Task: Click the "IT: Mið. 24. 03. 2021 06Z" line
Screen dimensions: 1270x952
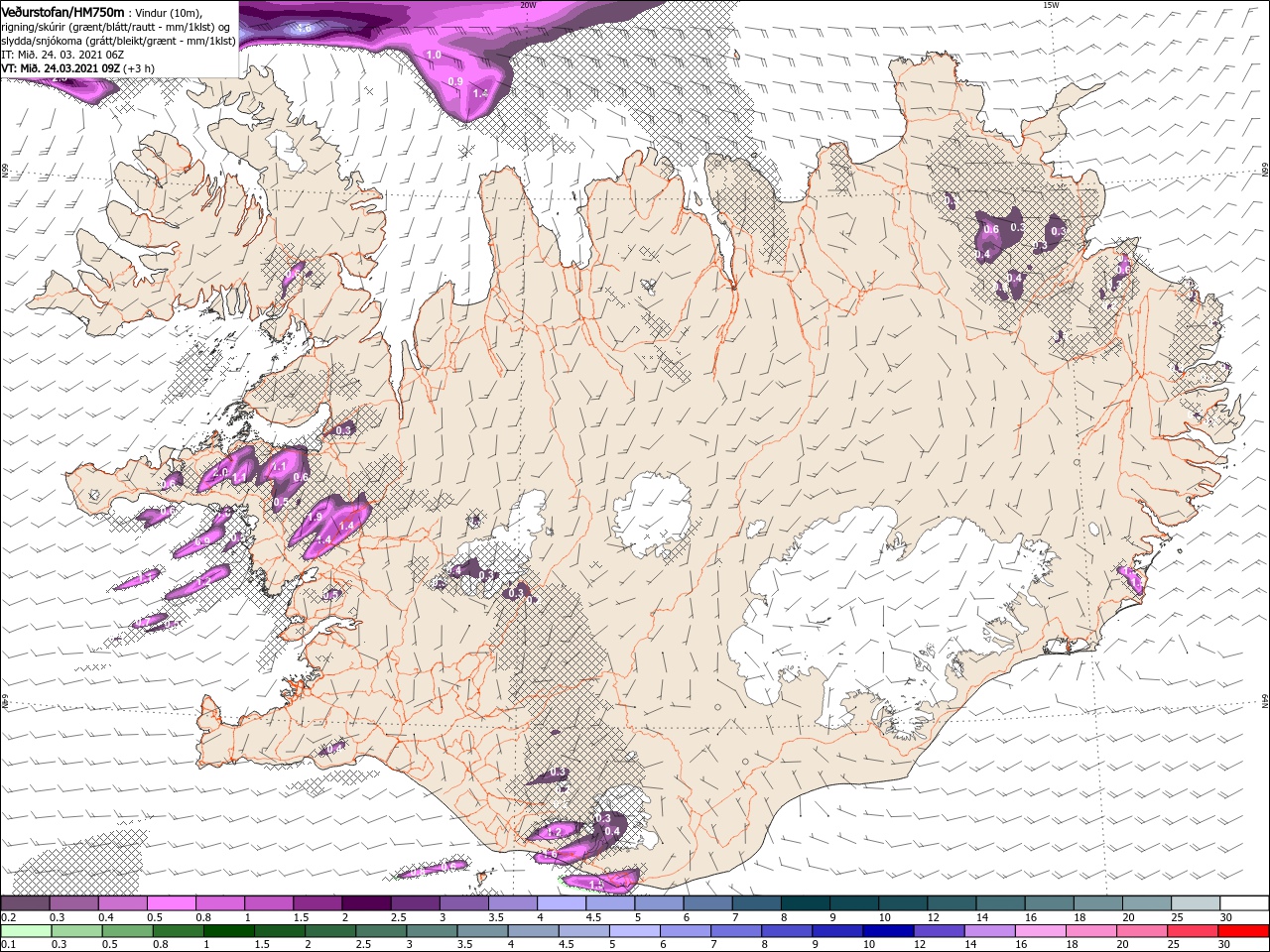Action: pos(61,55)
